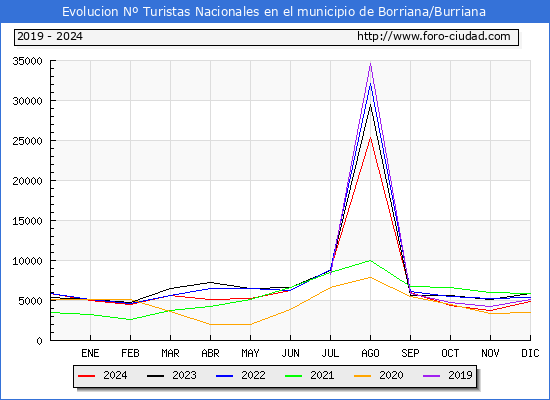Click the 5000 y-axis value
This screenshot has height=400, width=550.
[31, 301]
